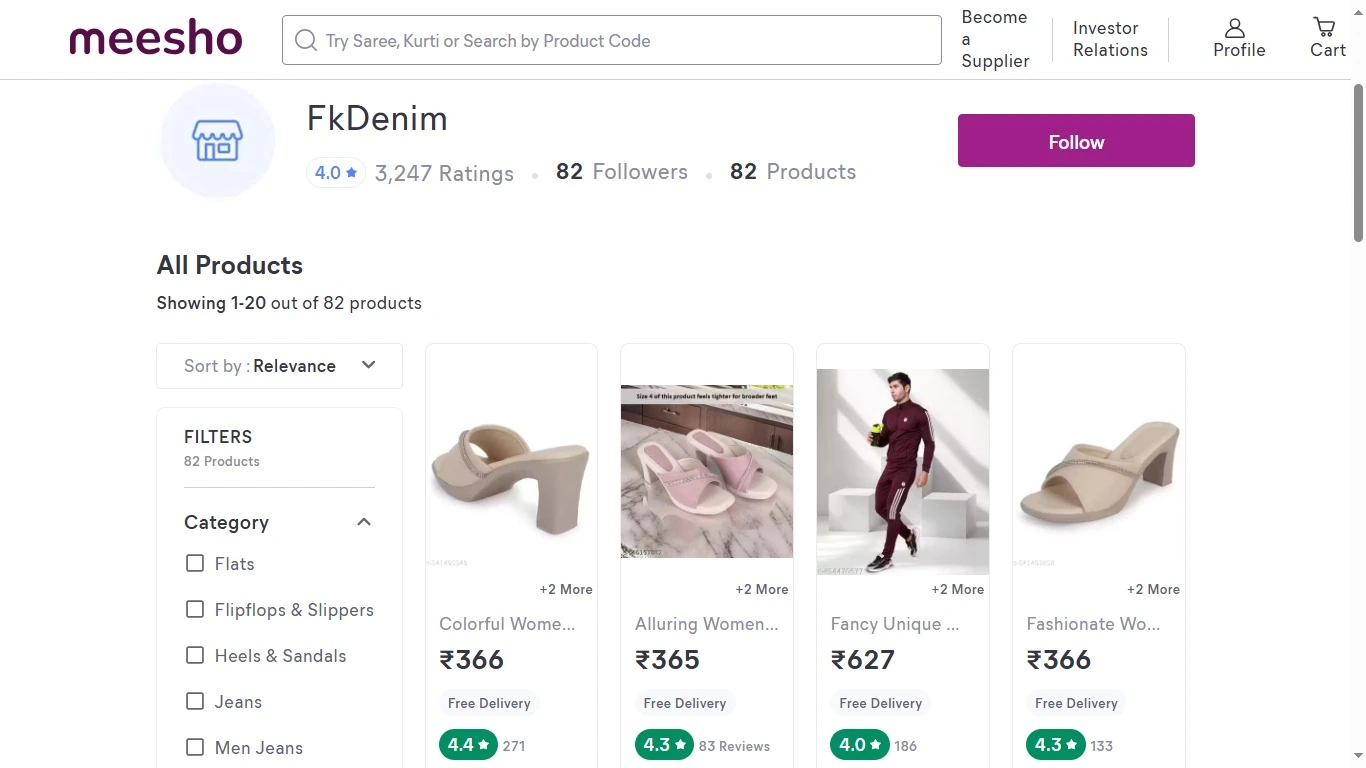Click the 4.0 rating badge on tracksuit product

click(x=860, y=745)
